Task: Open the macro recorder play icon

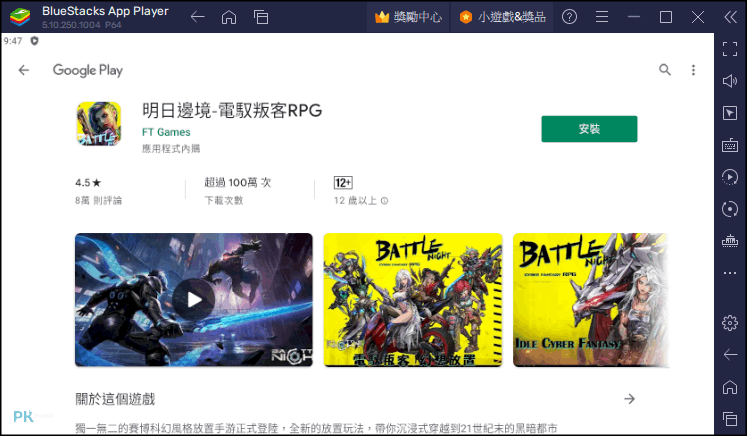Action: (730, 177)
